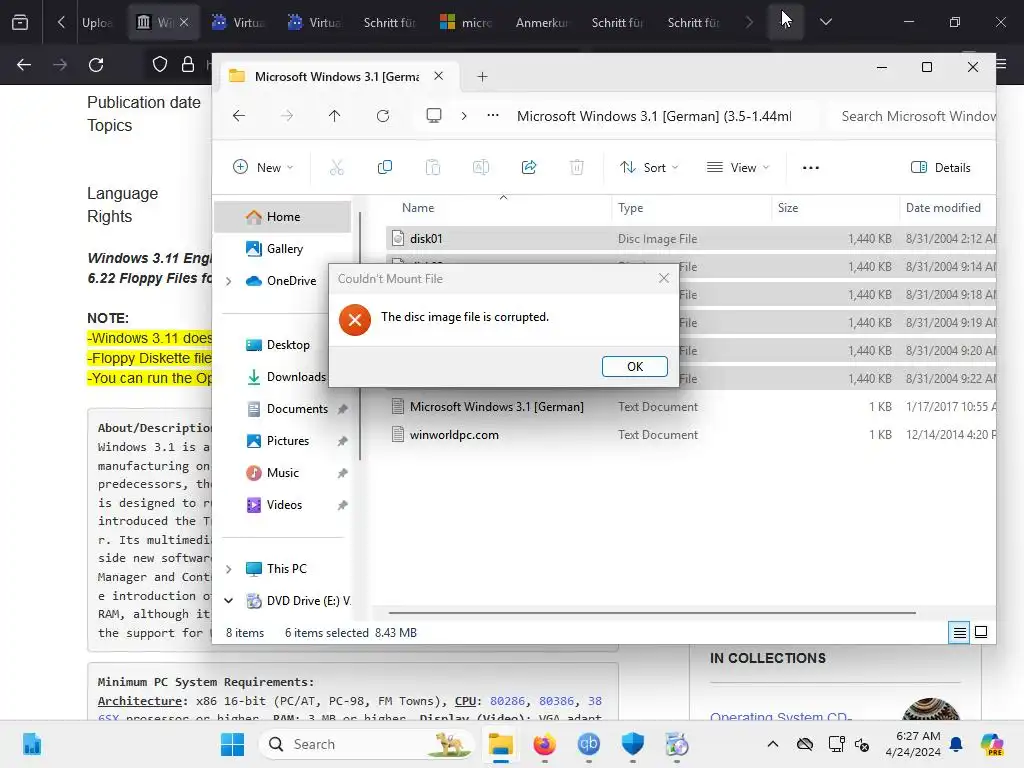
Task: Show hidden system tray icons
Action: [773, 744]
